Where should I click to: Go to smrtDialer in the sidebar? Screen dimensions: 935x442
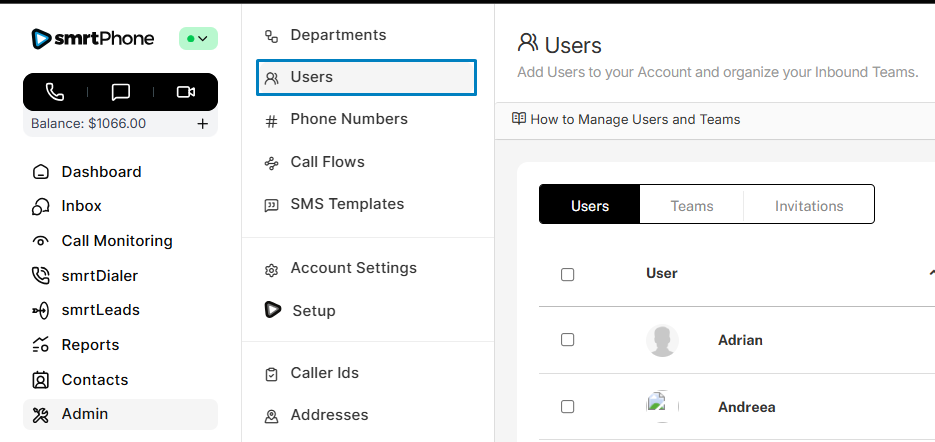pyautogui.click(x=99, y=276)
